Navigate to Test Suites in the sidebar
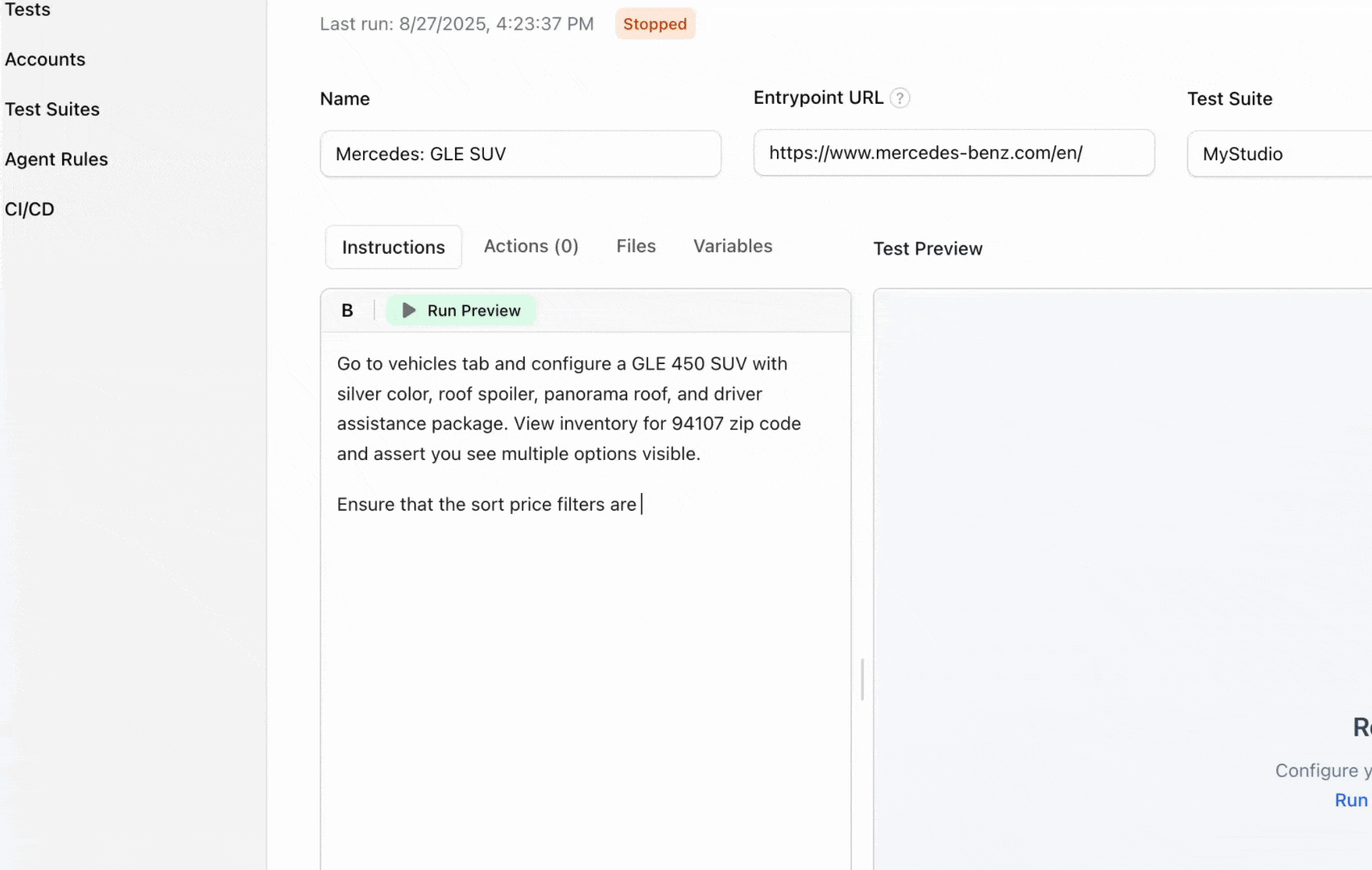This screenshot has height=870, width=1372. point(52,110)
